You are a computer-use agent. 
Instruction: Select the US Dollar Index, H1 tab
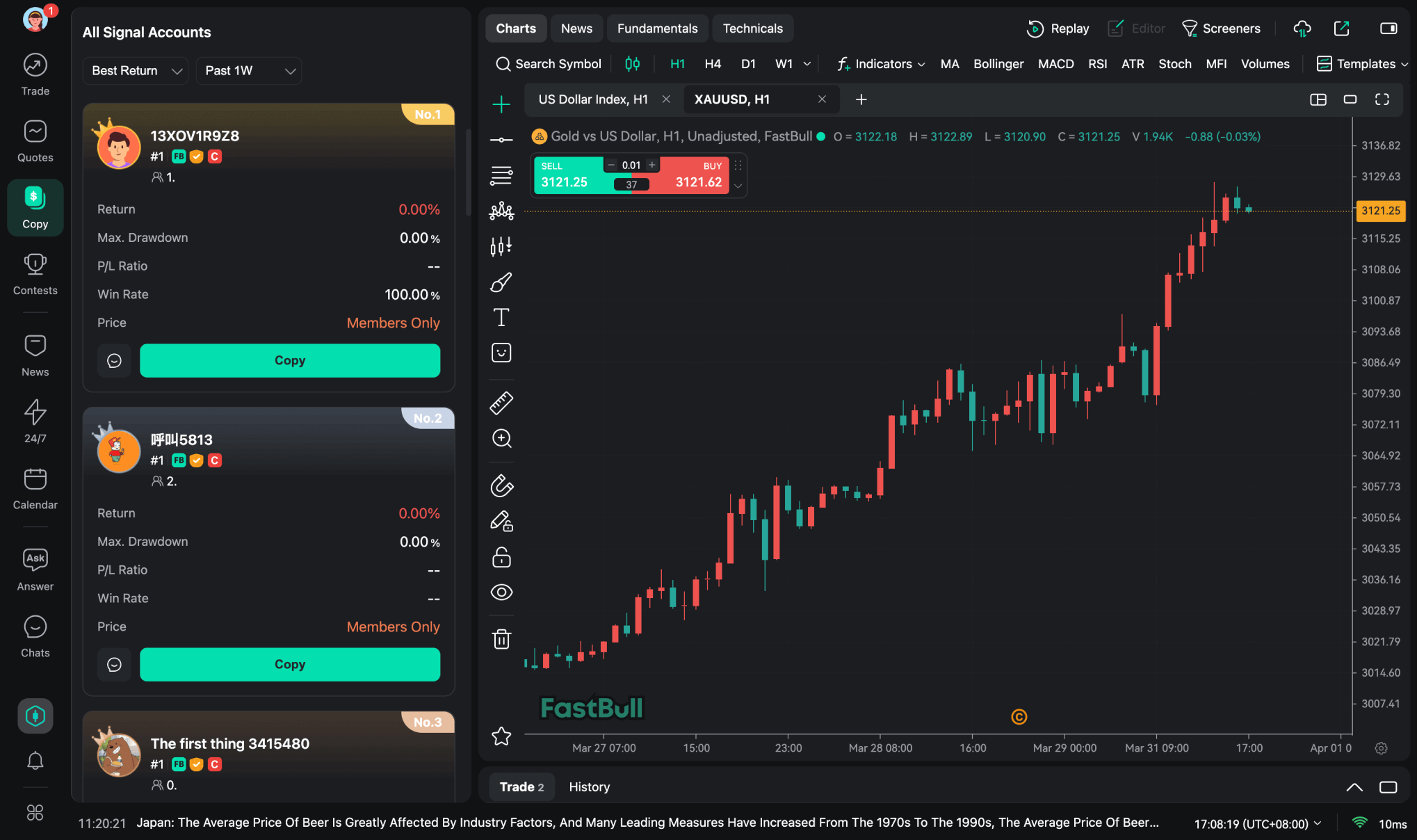(x=592, y=99)
